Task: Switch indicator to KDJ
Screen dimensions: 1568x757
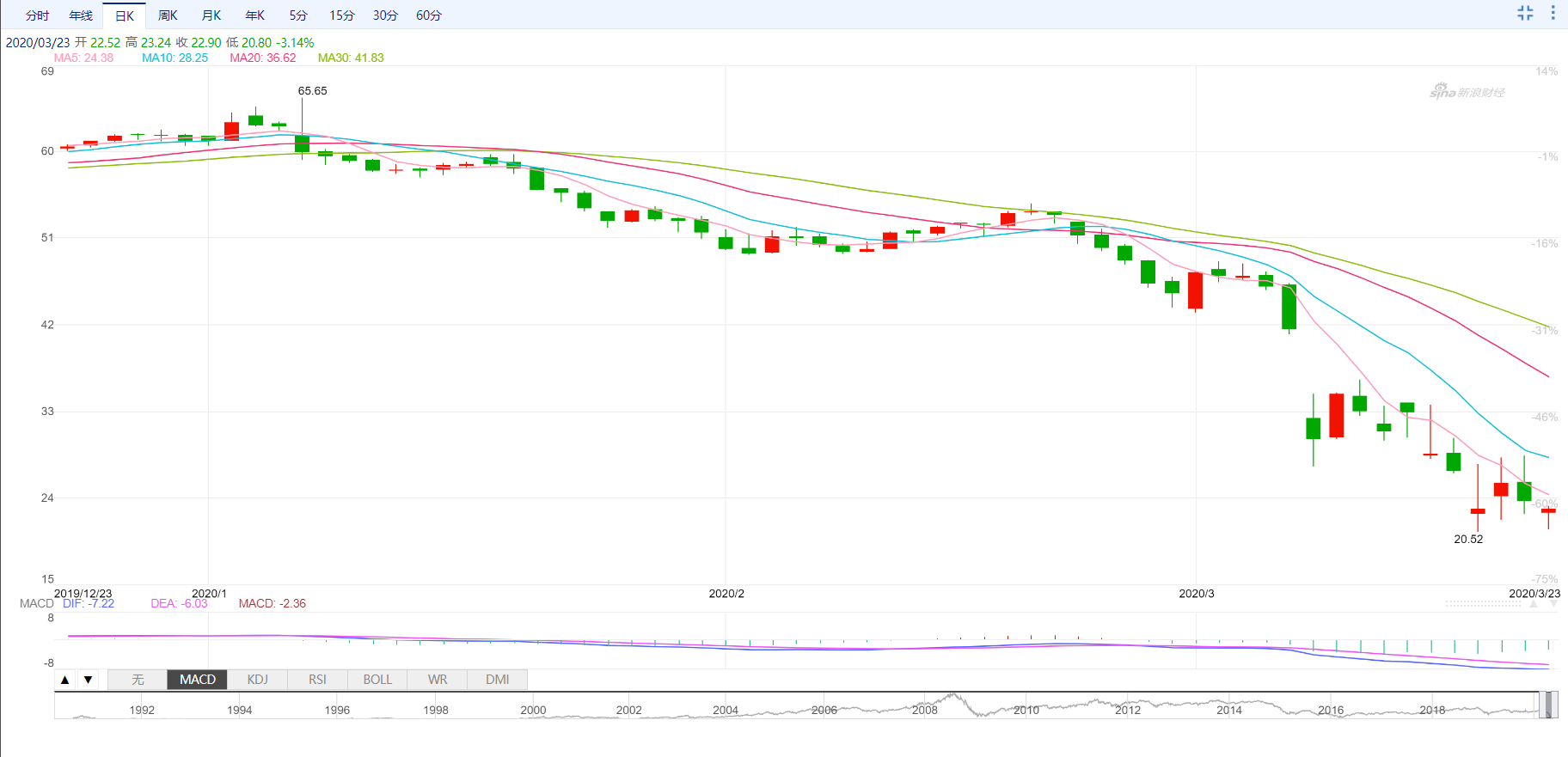Action: [x=257, y=680]
